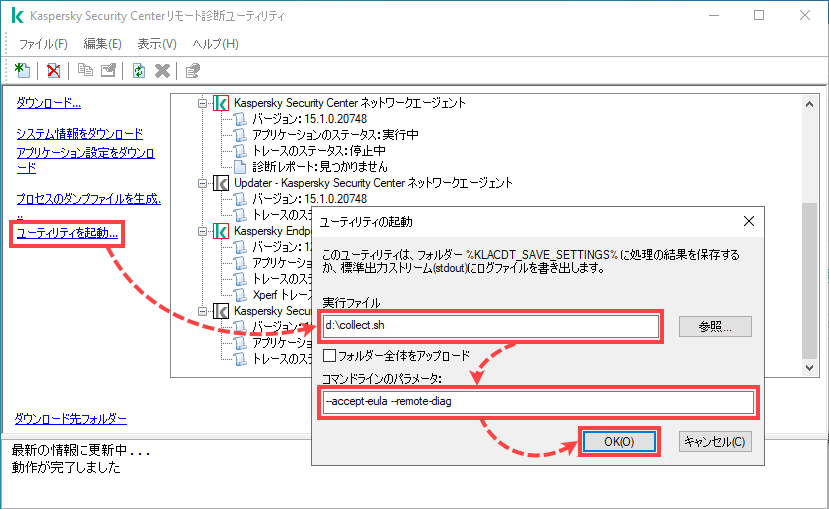Open the ダウンロード先フォルダー link
Screen dimensions: 829x509
pyautogui.click(x=71, y=419)
